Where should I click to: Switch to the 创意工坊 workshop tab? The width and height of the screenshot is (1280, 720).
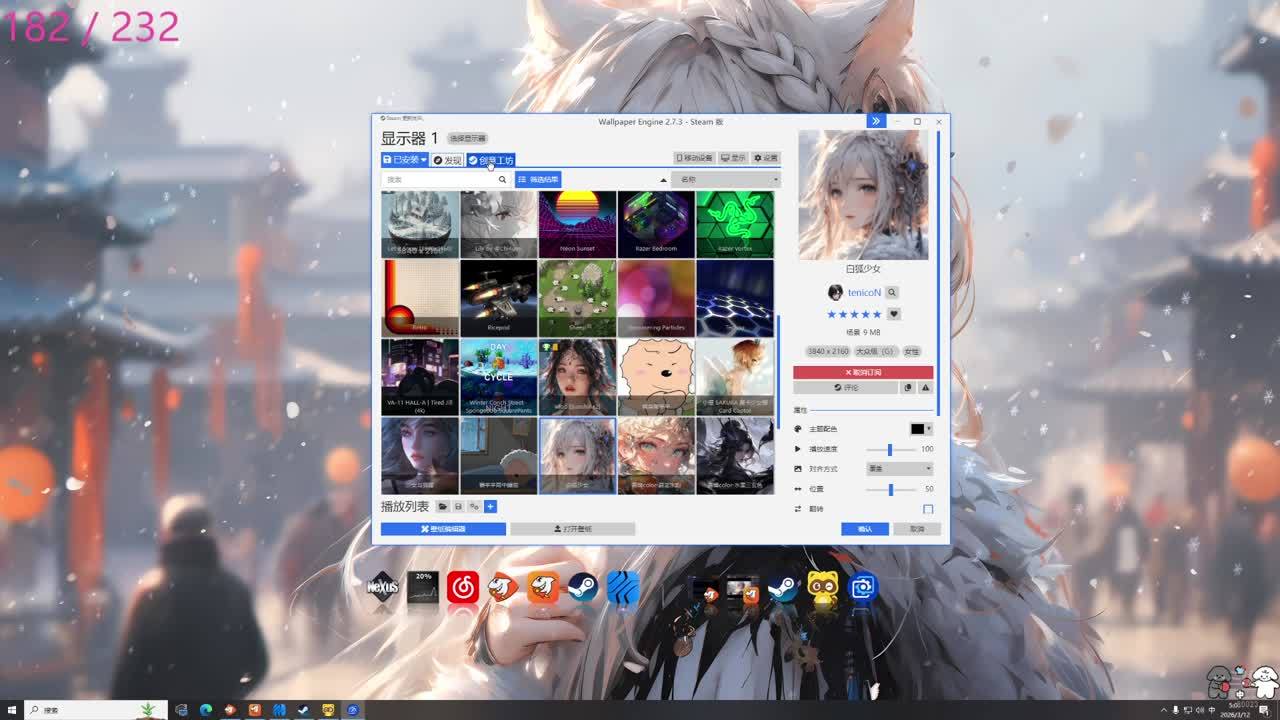490,160
